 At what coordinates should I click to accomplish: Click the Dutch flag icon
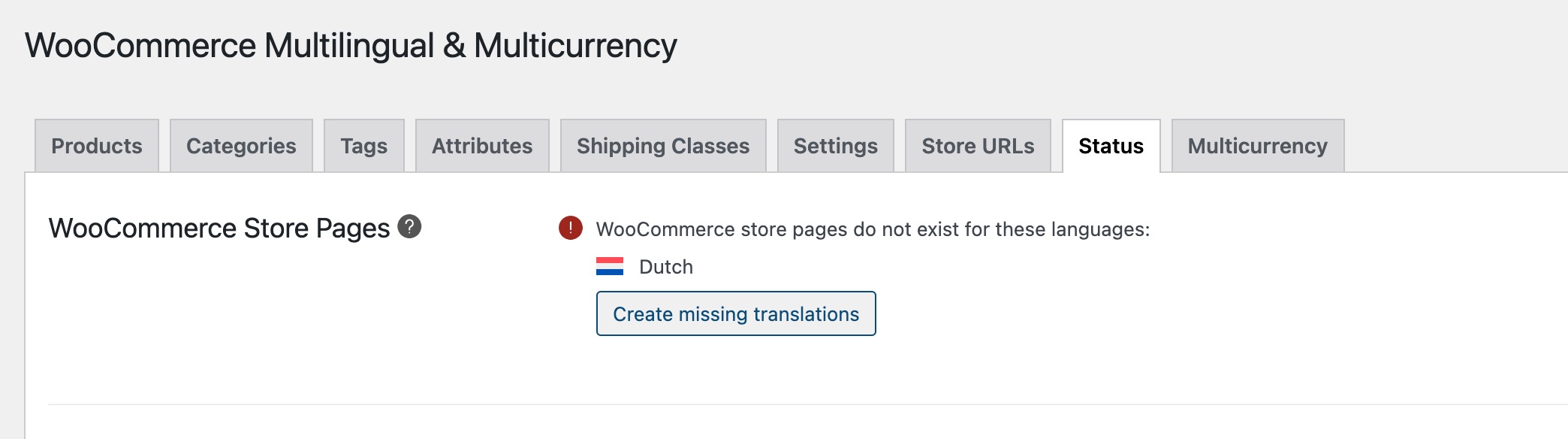click(610, 266)
